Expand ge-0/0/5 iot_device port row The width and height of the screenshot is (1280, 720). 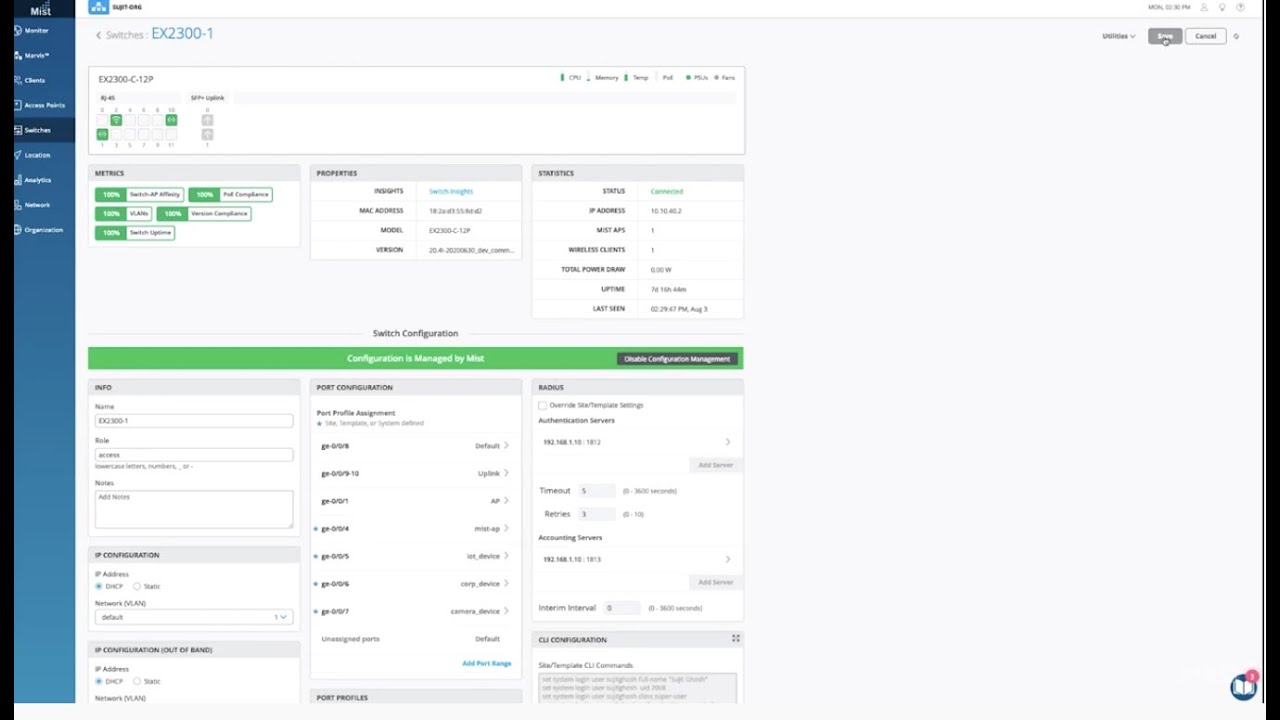point(415,556)
